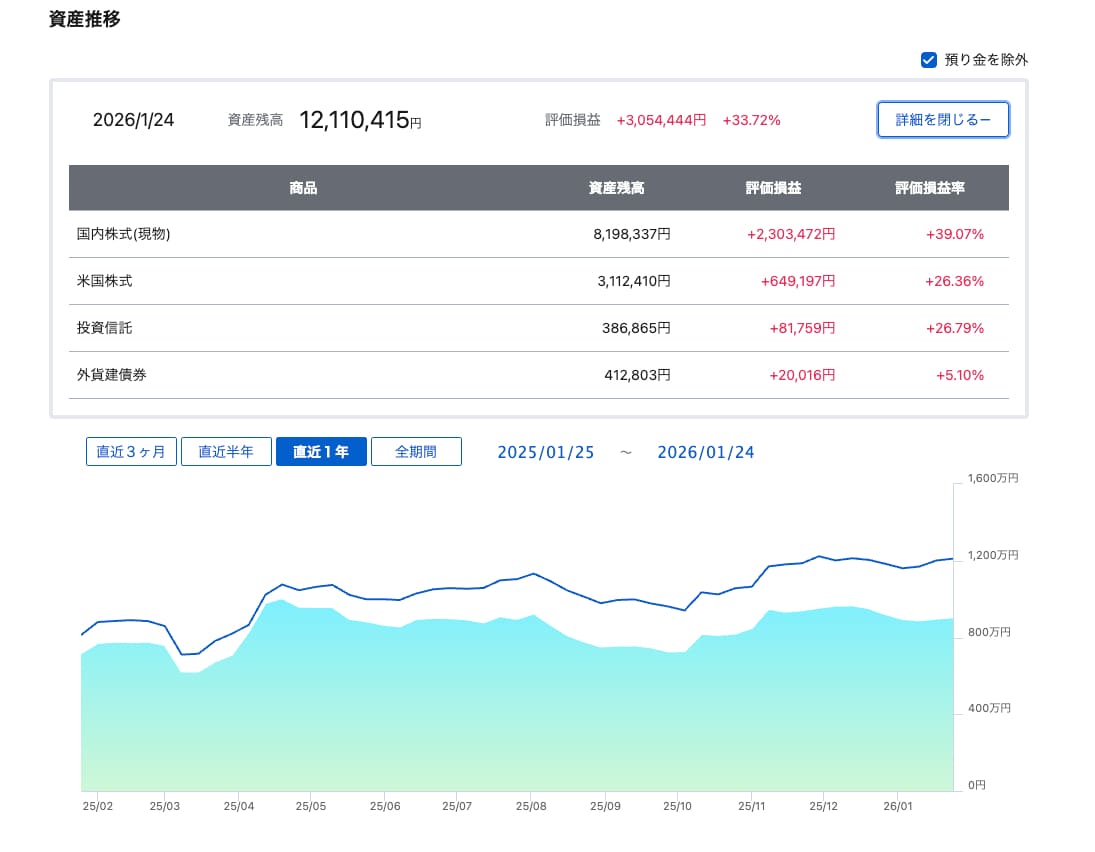Uncheck the 預り金を除外 checkbox
This screenshot has height=852, width=1095.
coord(929,60)
